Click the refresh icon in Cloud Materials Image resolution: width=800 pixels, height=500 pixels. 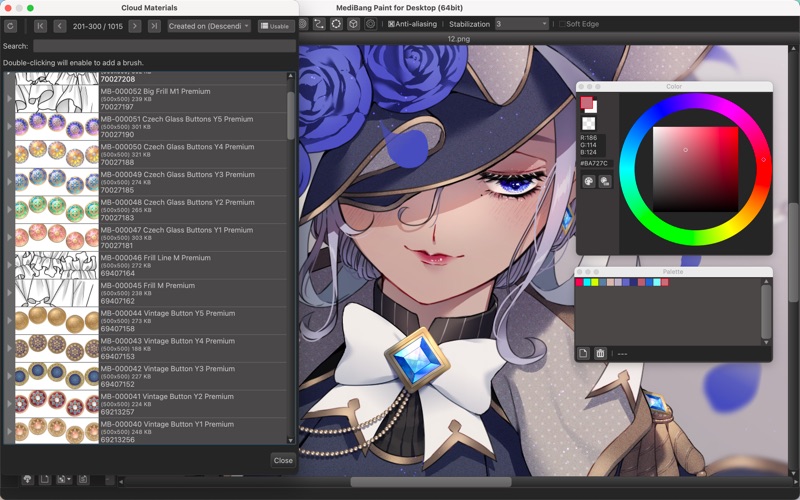(x=10, y=26)
